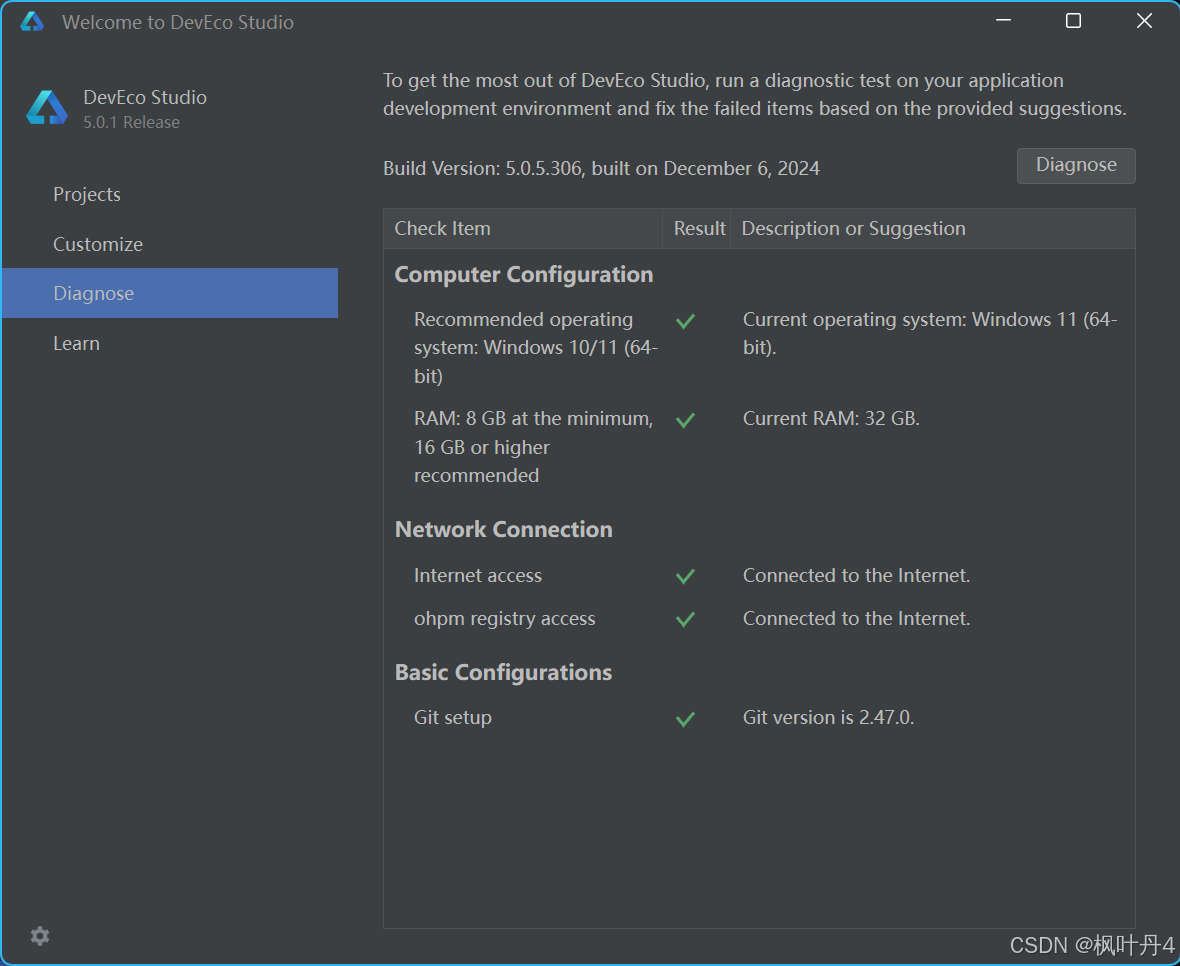
Task: Open the settings gear icon
Action: (x=40, y=936)
